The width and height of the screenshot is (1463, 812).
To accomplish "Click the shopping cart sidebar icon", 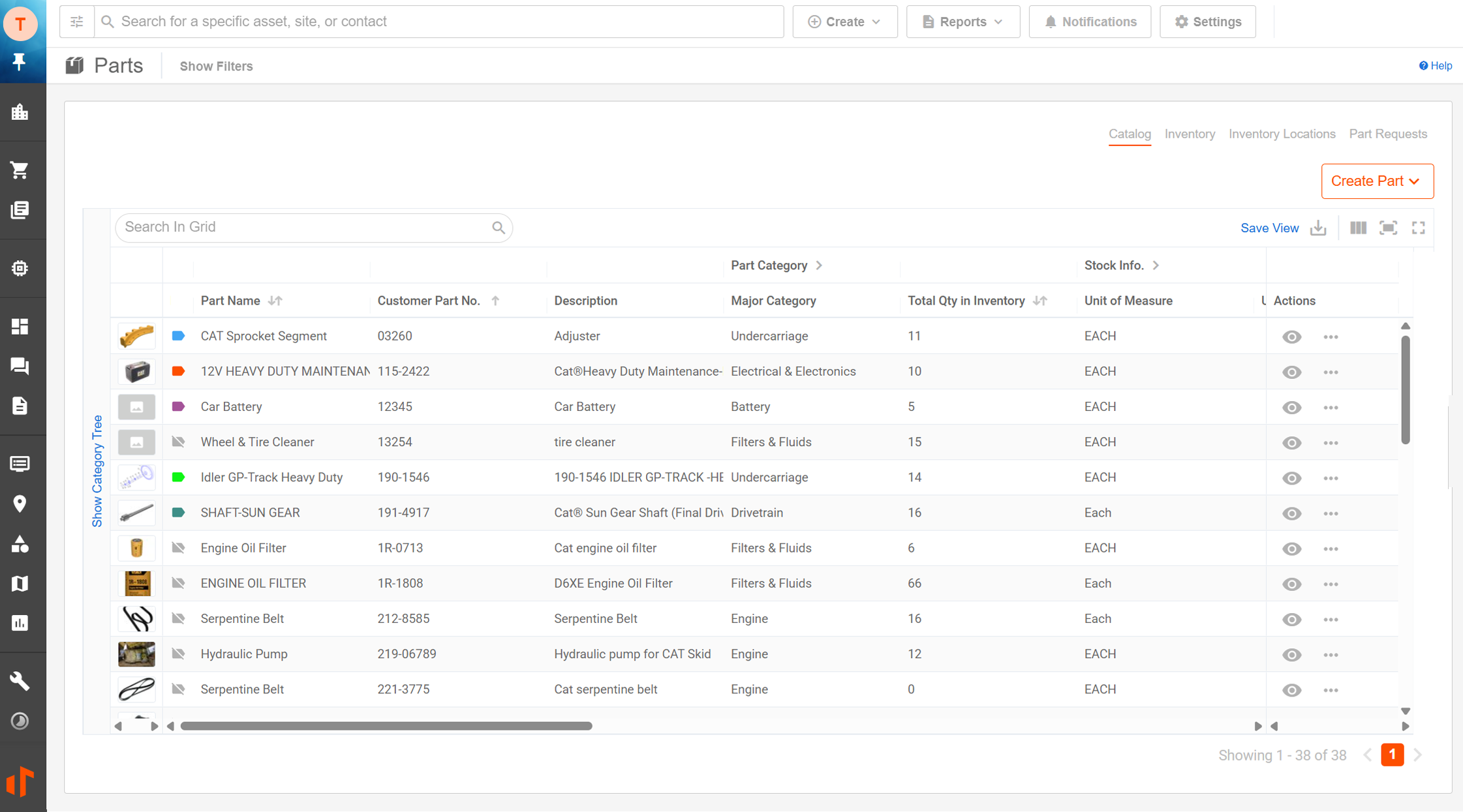I will 20,170.
